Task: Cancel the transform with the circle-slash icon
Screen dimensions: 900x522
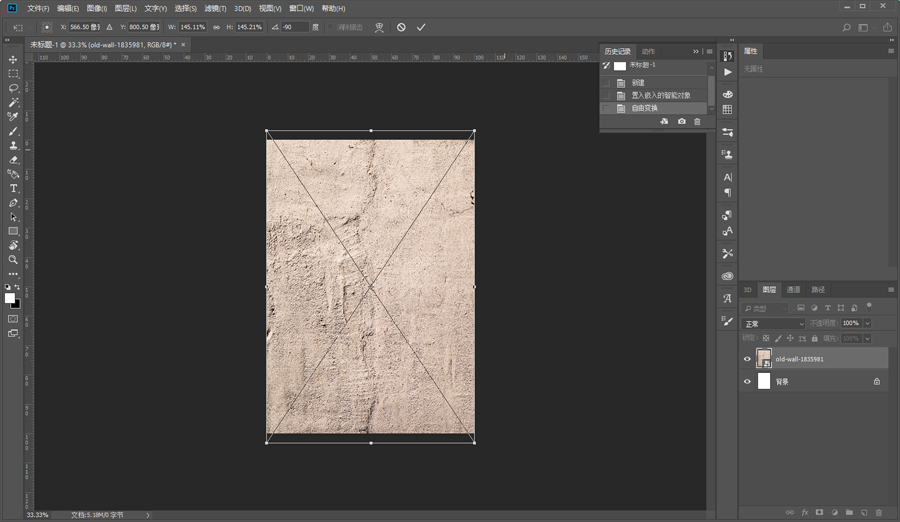Action: (401, 27)
